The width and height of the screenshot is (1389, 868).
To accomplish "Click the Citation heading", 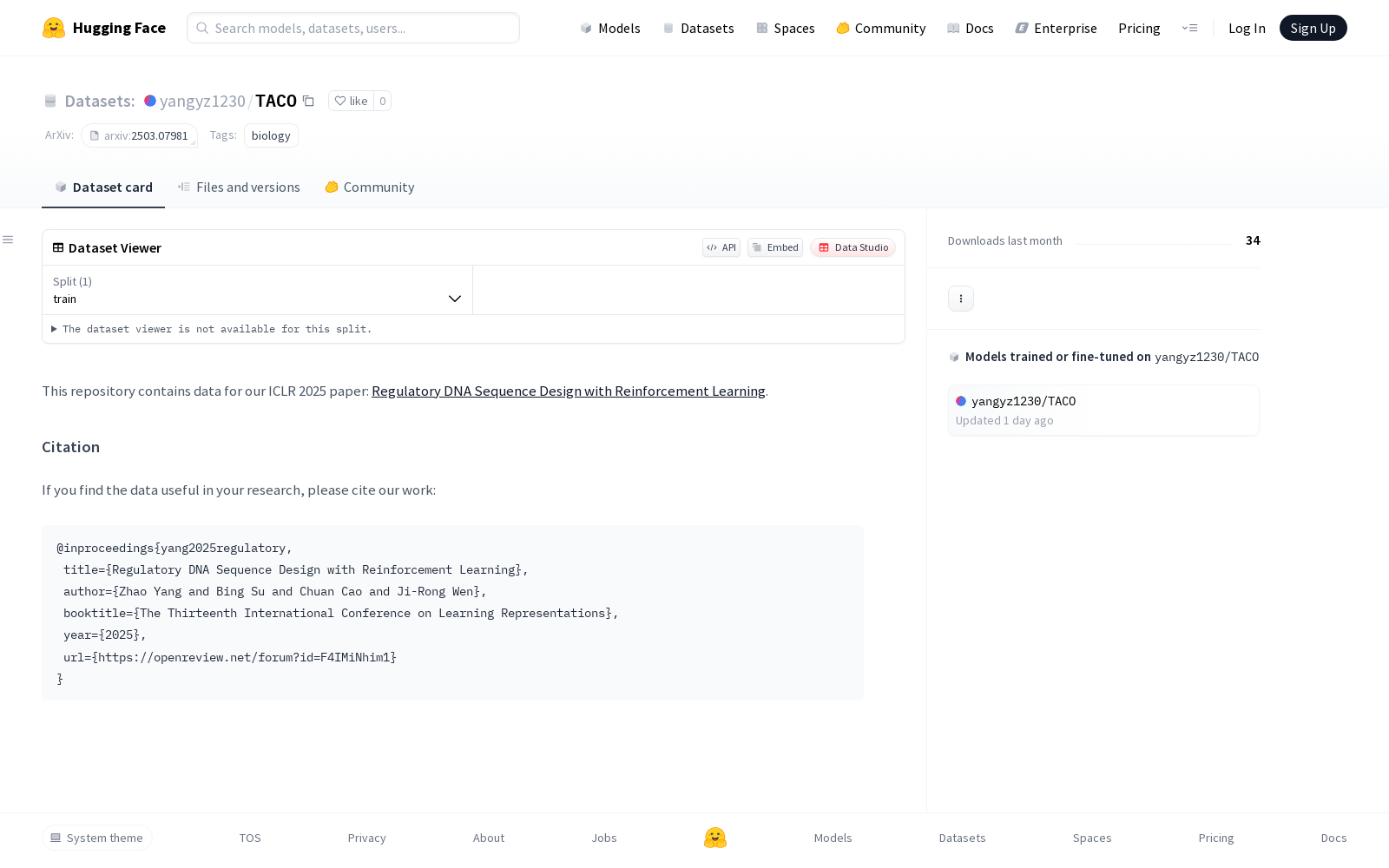I will [x=71, y=447].
